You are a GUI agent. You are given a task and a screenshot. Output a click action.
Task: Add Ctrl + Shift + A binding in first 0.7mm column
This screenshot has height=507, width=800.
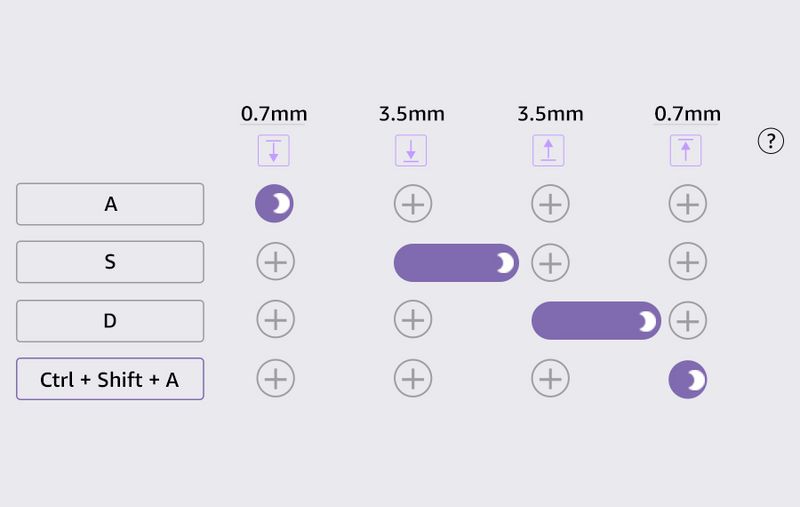coord(276,379)
